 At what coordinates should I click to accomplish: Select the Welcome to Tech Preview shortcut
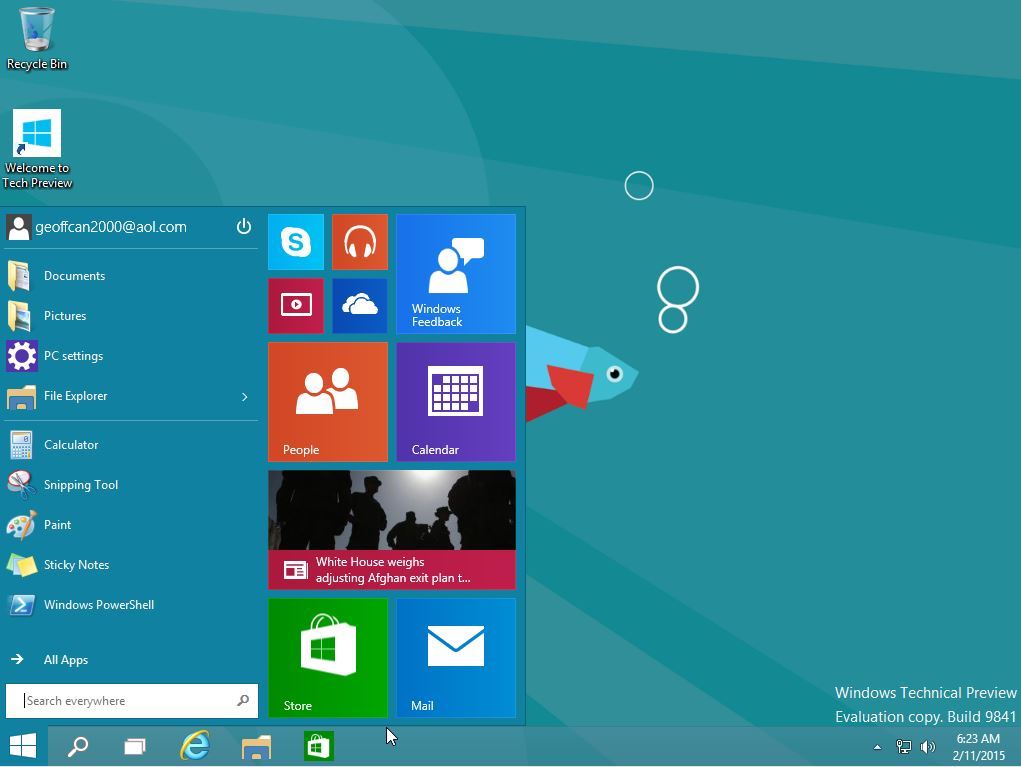[36, 149]
